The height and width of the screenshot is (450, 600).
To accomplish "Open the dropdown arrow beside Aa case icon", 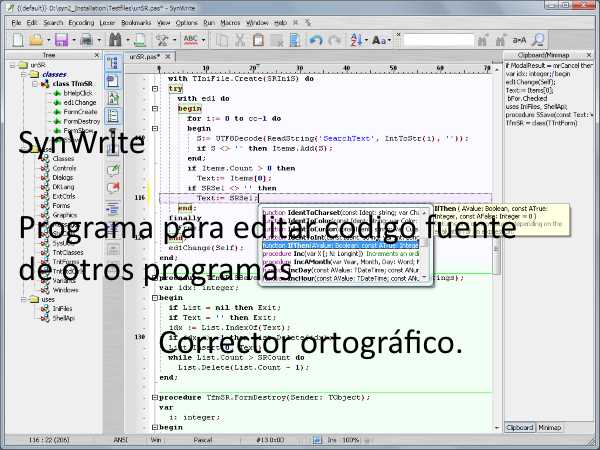I will [x=390, y=40].
